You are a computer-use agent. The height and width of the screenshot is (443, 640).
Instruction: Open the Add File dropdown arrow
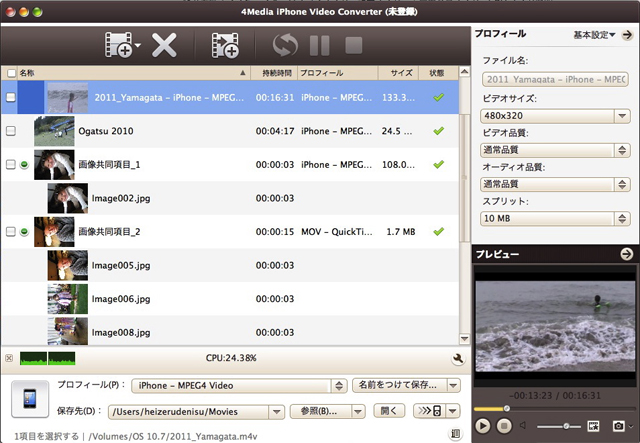tap(138, 45)
